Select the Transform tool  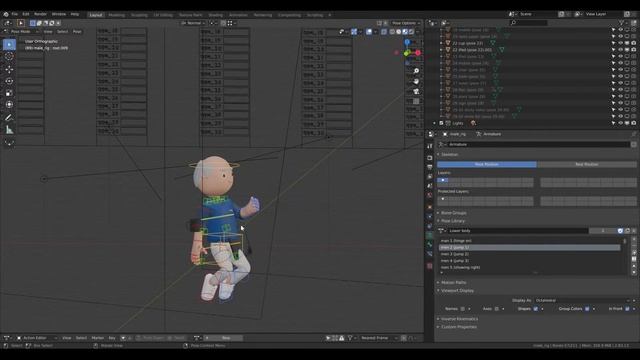pos(9,105)
